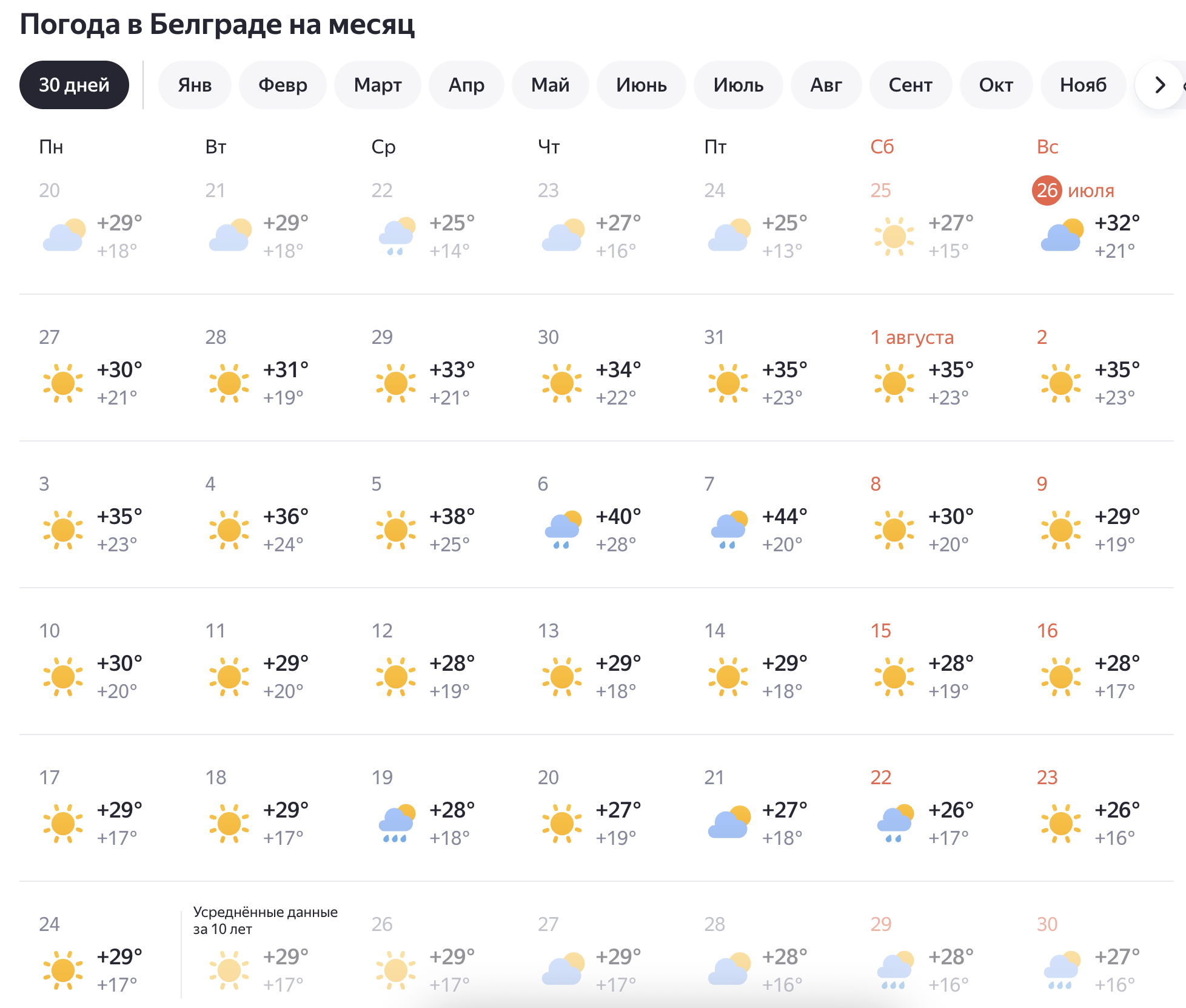The image size is (1186, 1008).
Task: Click the cloudy icon on August 21
Action: 729,822
